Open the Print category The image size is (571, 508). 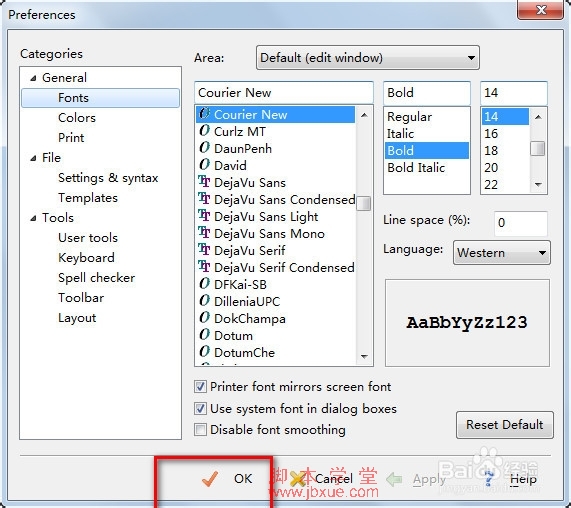(x=71, y=138)
